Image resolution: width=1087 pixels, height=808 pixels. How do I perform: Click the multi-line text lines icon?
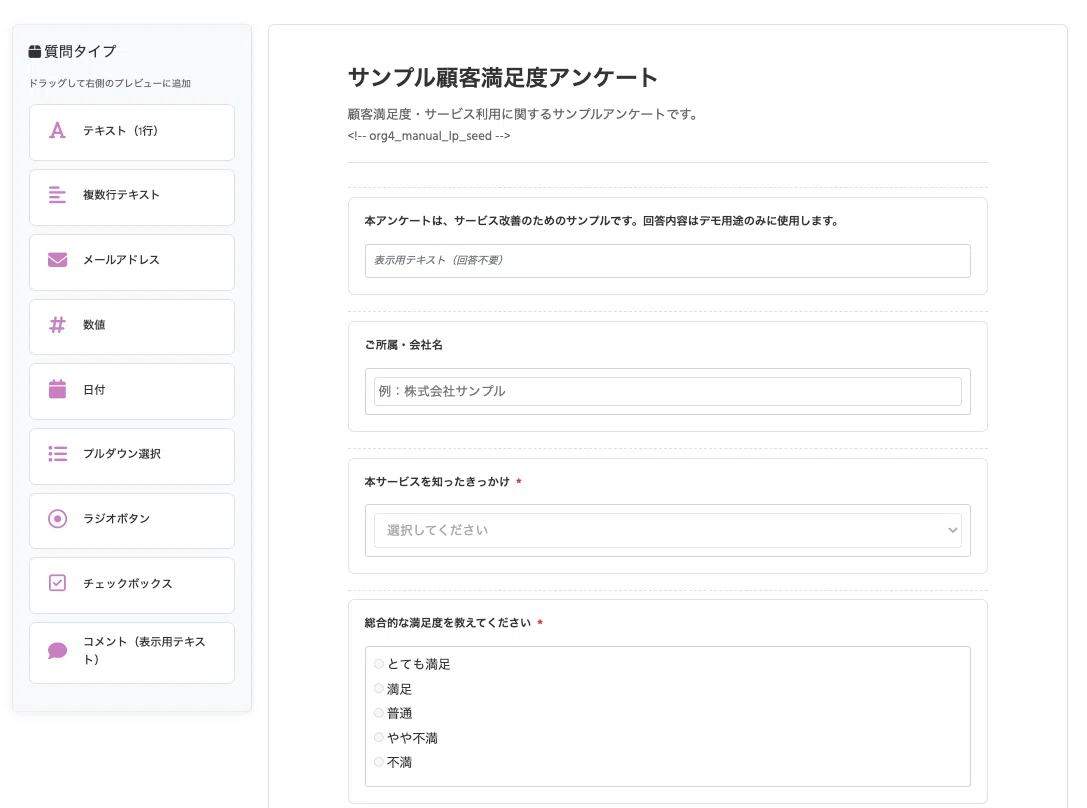58,195
